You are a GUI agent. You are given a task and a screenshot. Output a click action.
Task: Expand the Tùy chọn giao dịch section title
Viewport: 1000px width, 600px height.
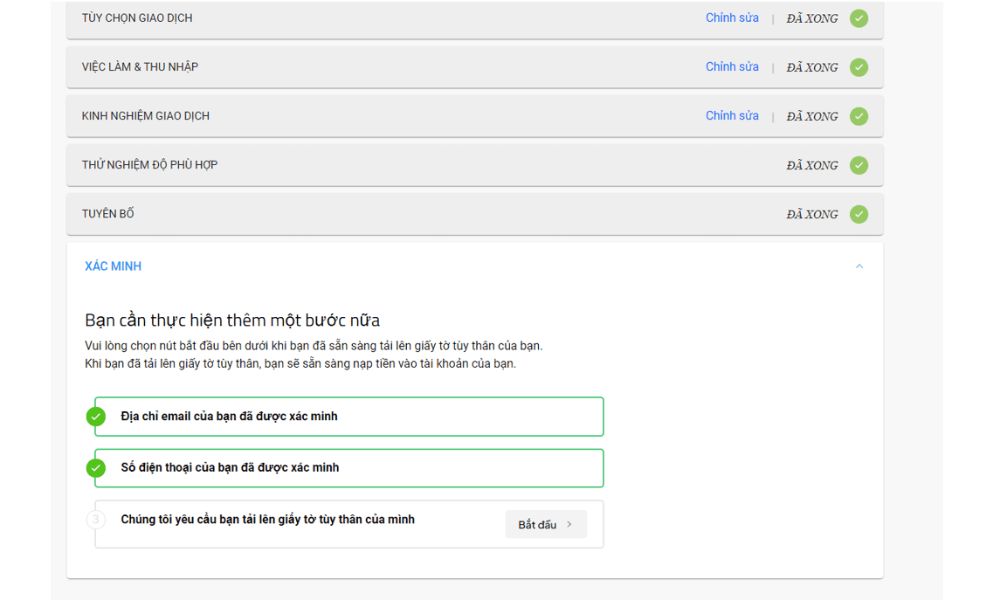pos(137,18)
